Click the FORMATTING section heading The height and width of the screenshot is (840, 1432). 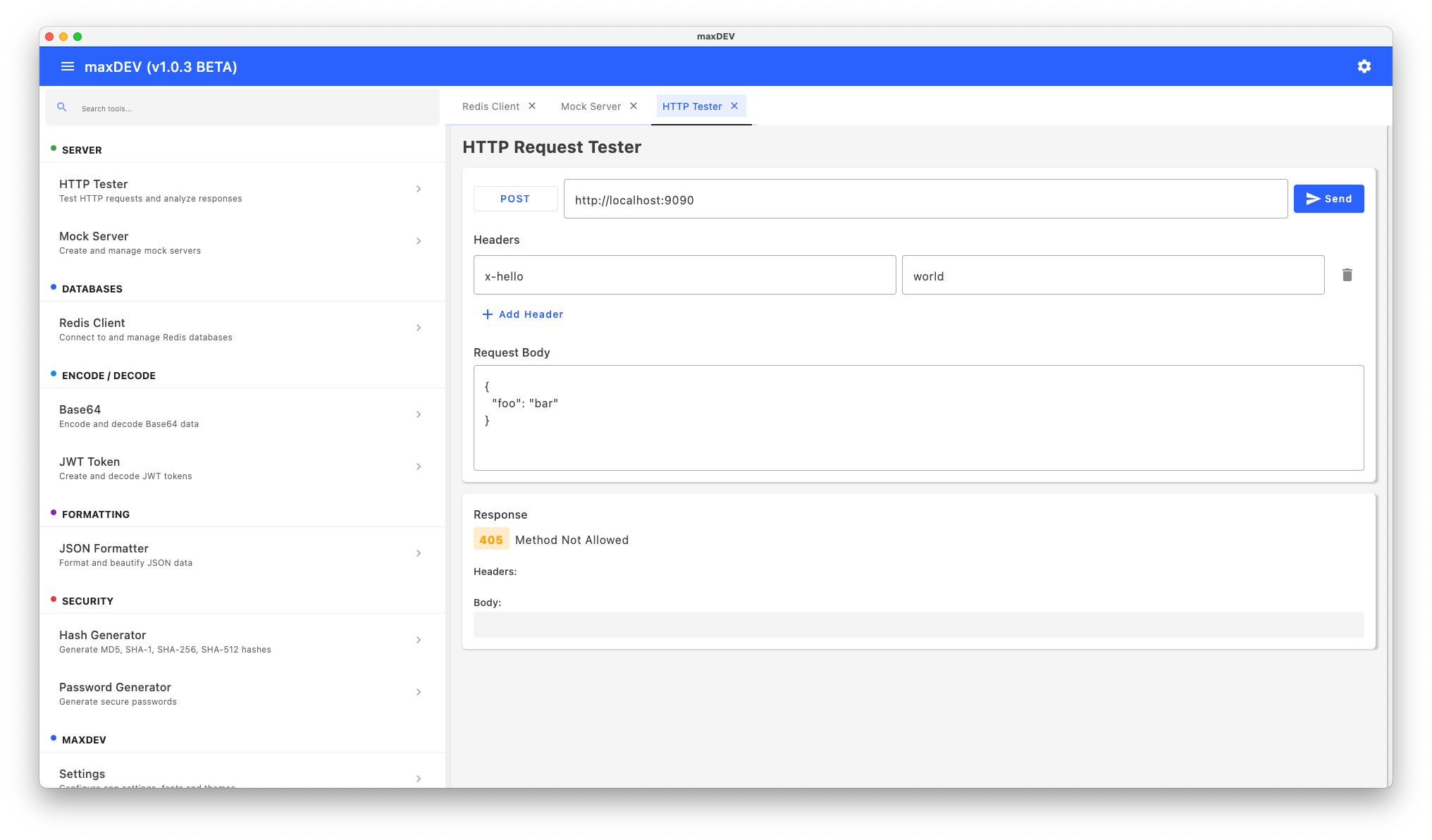click(96, 514)
